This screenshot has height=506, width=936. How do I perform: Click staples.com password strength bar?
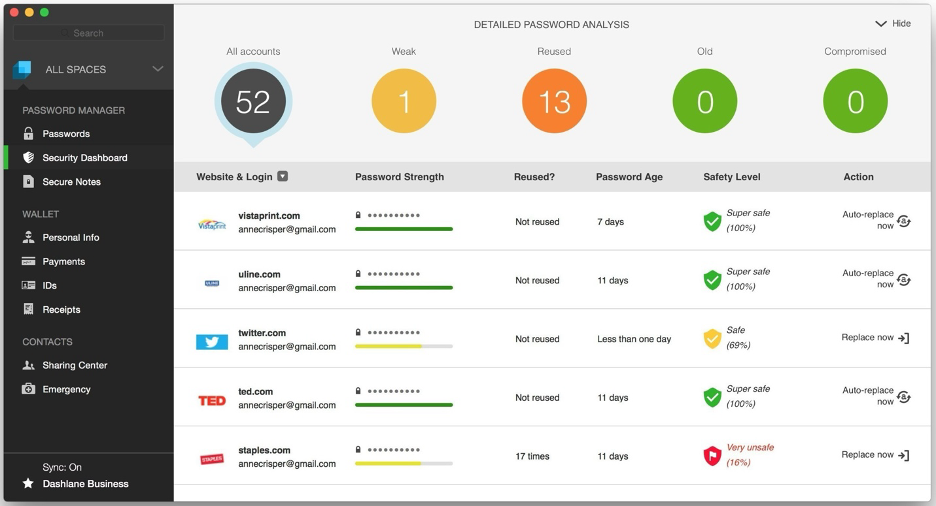click(x=404, y=463)
